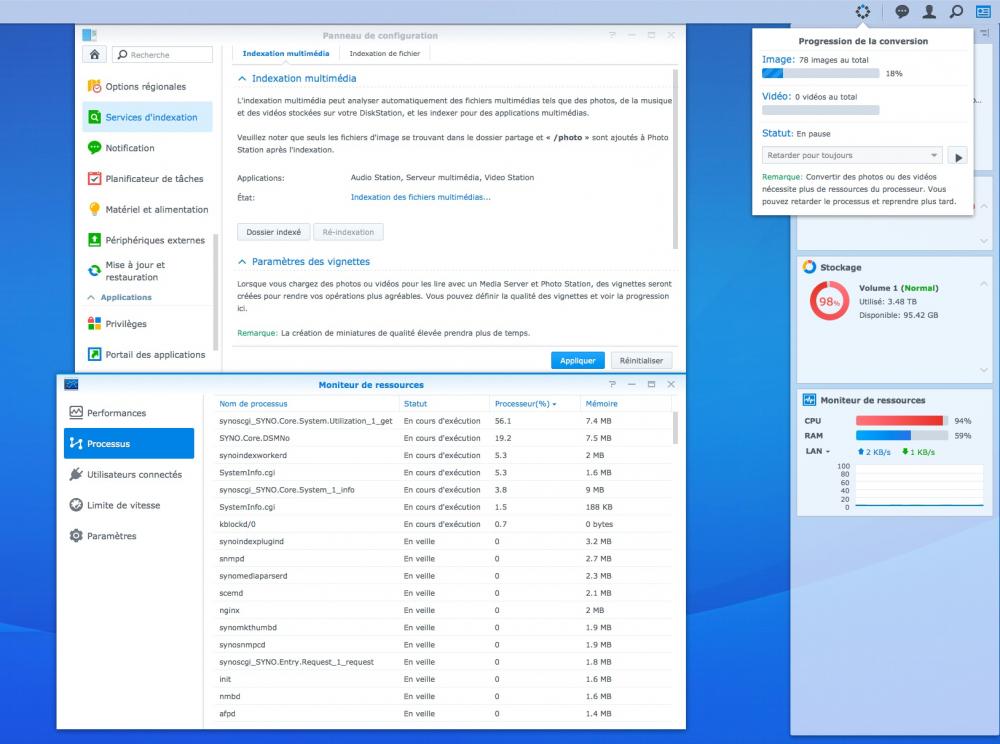1000x744 pixels.
Task: Select the init process row
Action: 444,679
